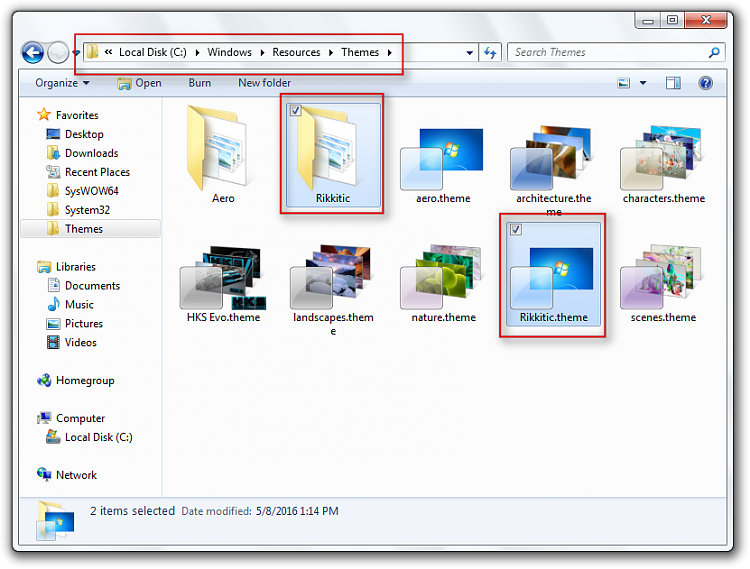Open the address bar history dropdown
This screenshot has height=569, width=750.
(x=470, y=53)
